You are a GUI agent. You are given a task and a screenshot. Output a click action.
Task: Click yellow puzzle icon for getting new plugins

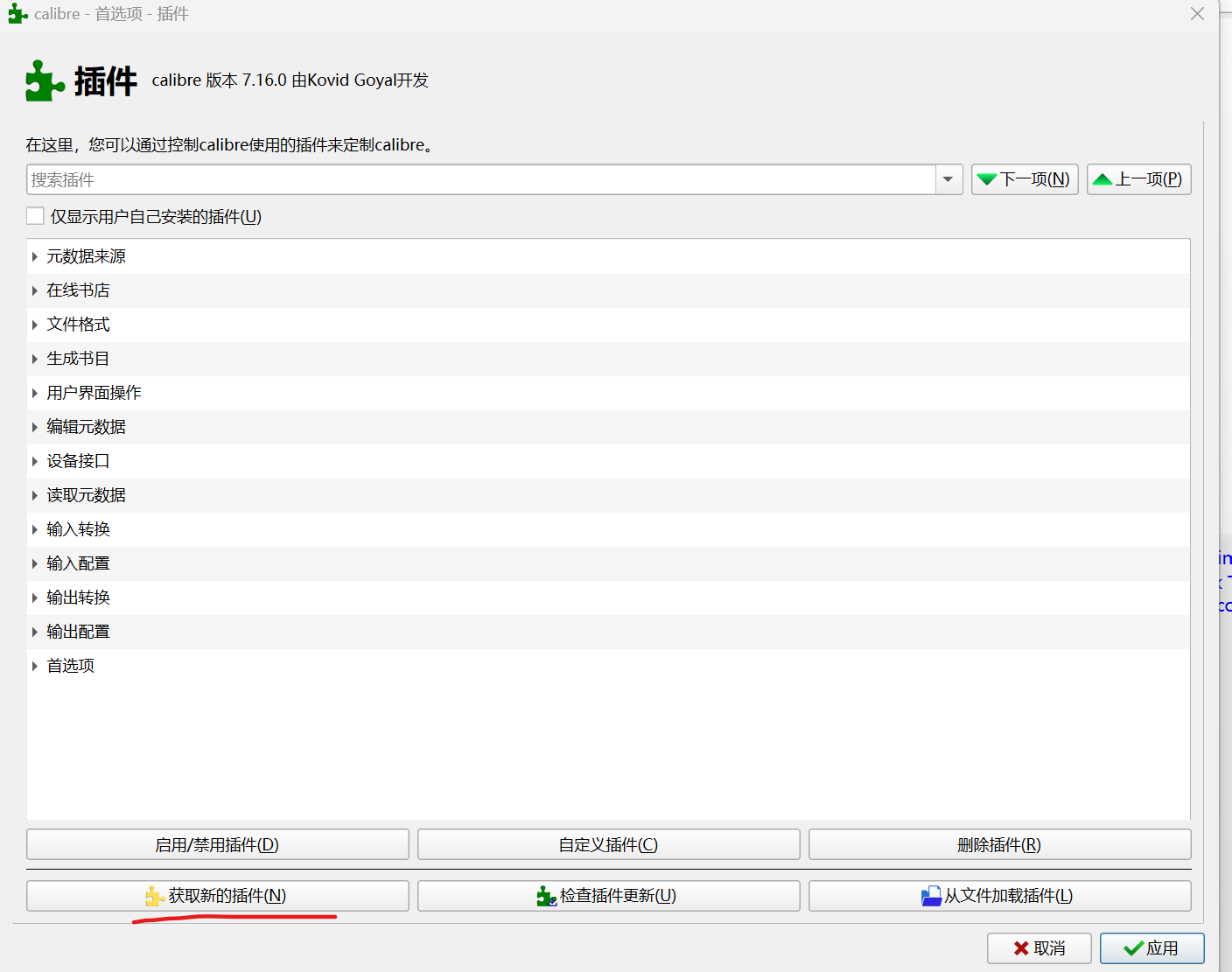(x=155, y=896)
